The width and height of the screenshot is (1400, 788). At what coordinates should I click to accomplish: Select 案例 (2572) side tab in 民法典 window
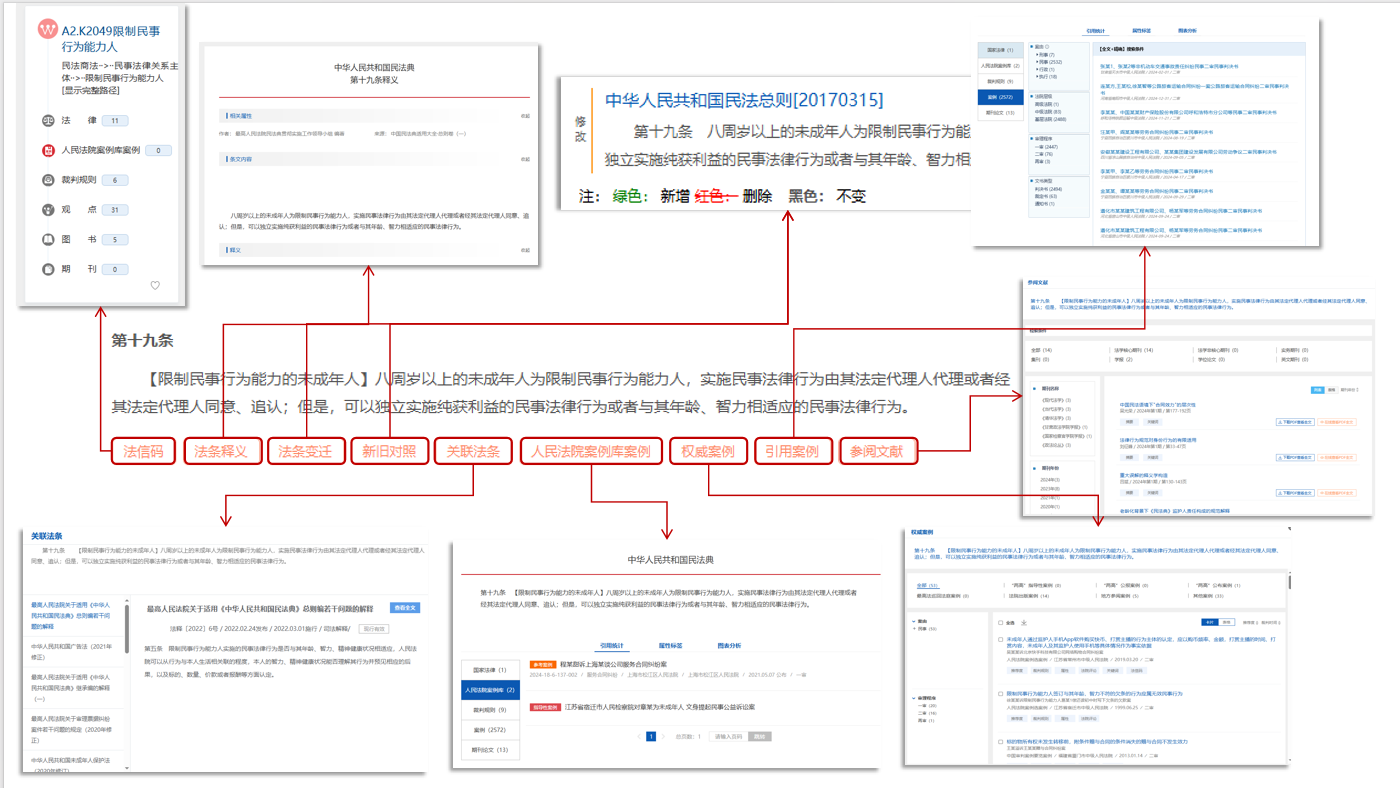tap(490, 730)
